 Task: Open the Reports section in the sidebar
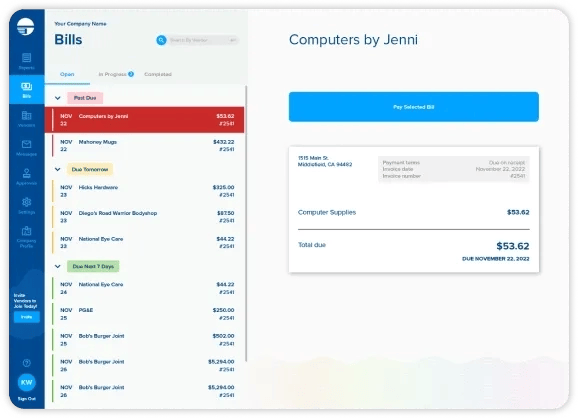click(x=27, y=61)
